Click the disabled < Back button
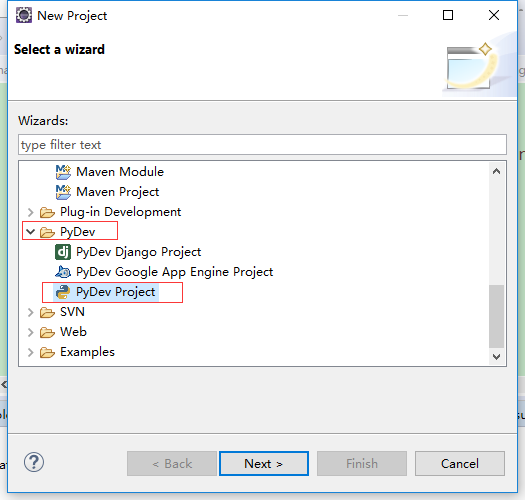The image size is (525, 500). (x=172, y=463)
